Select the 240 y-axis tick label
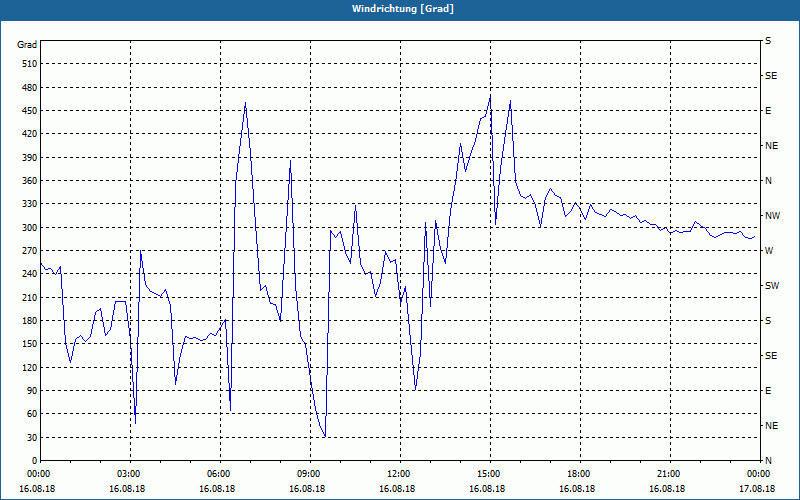 pyautogui.click(x=31, y=274)
